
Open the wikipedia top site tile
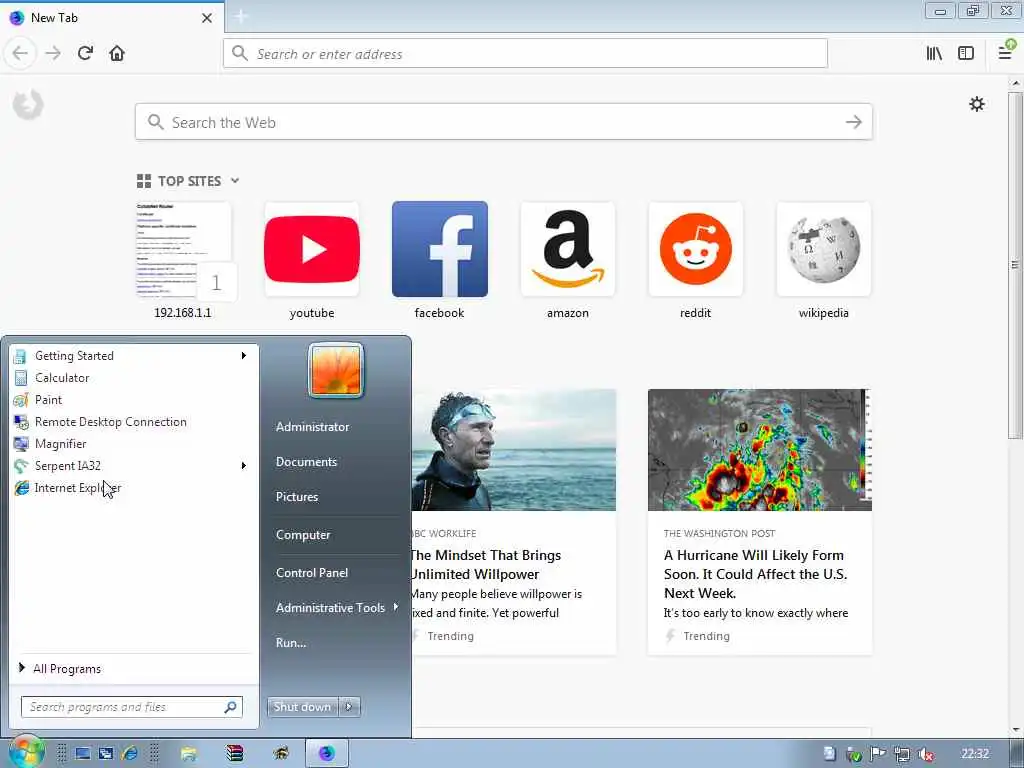pyautogui.click(x=824, y=249)
